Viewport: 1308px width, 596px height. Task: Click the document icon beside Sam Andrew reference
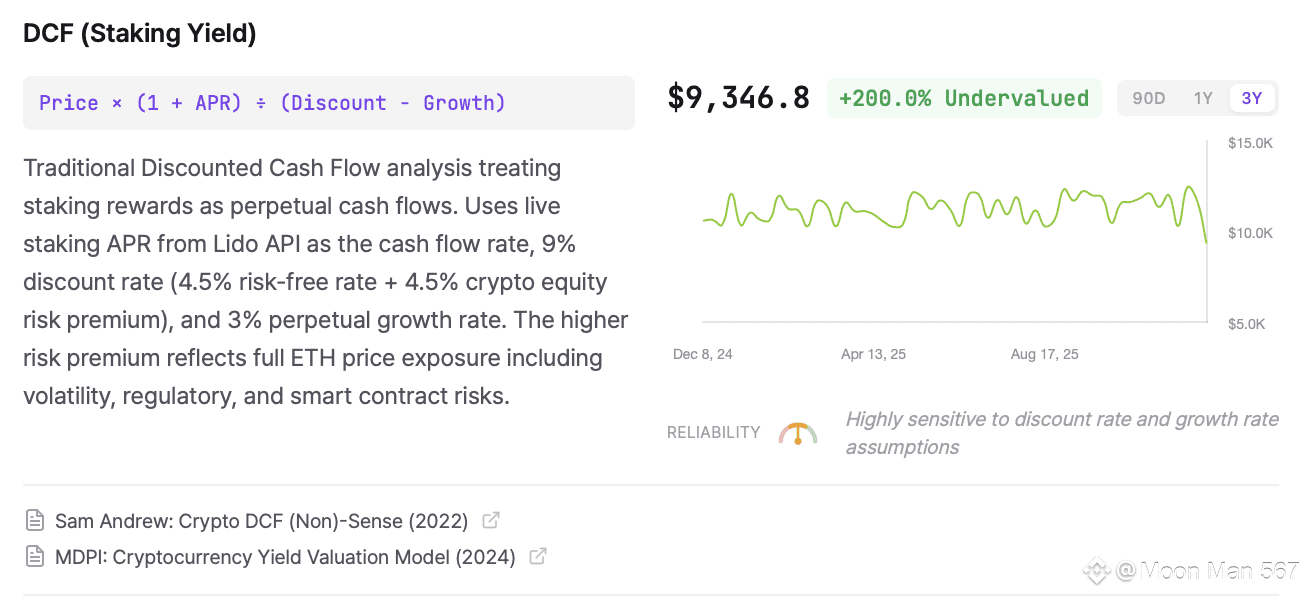(35, 521)
